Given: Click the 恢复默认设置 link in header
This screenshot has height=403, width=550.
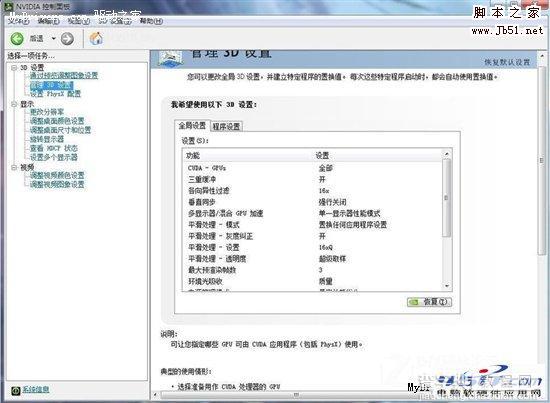Looking at the screenshot, I should (x=507, y=62).
